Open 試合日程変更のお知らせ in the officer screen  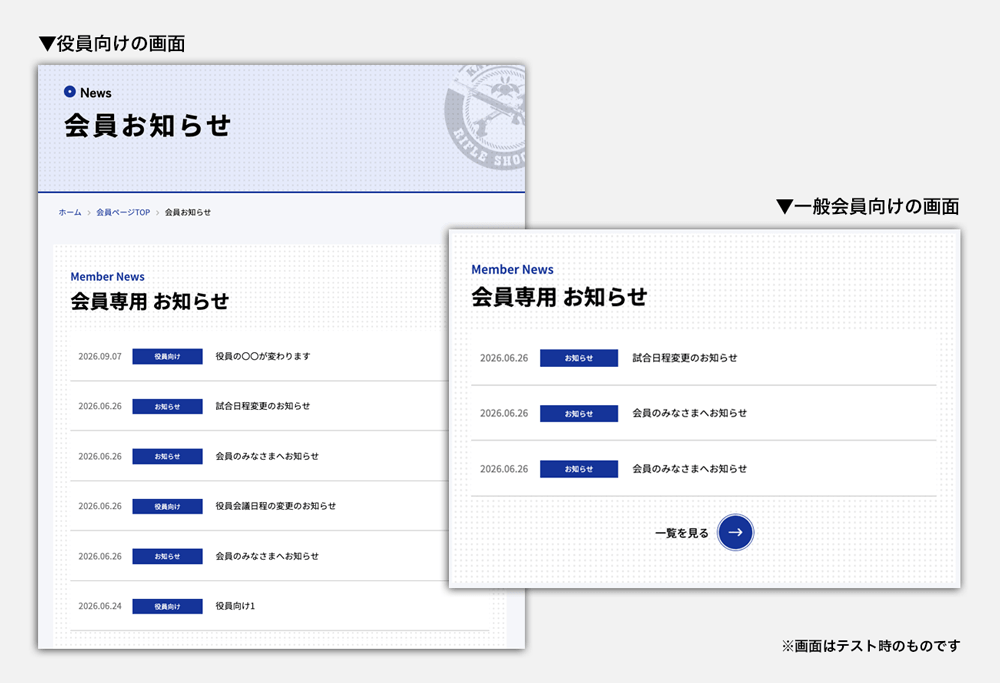263,406
